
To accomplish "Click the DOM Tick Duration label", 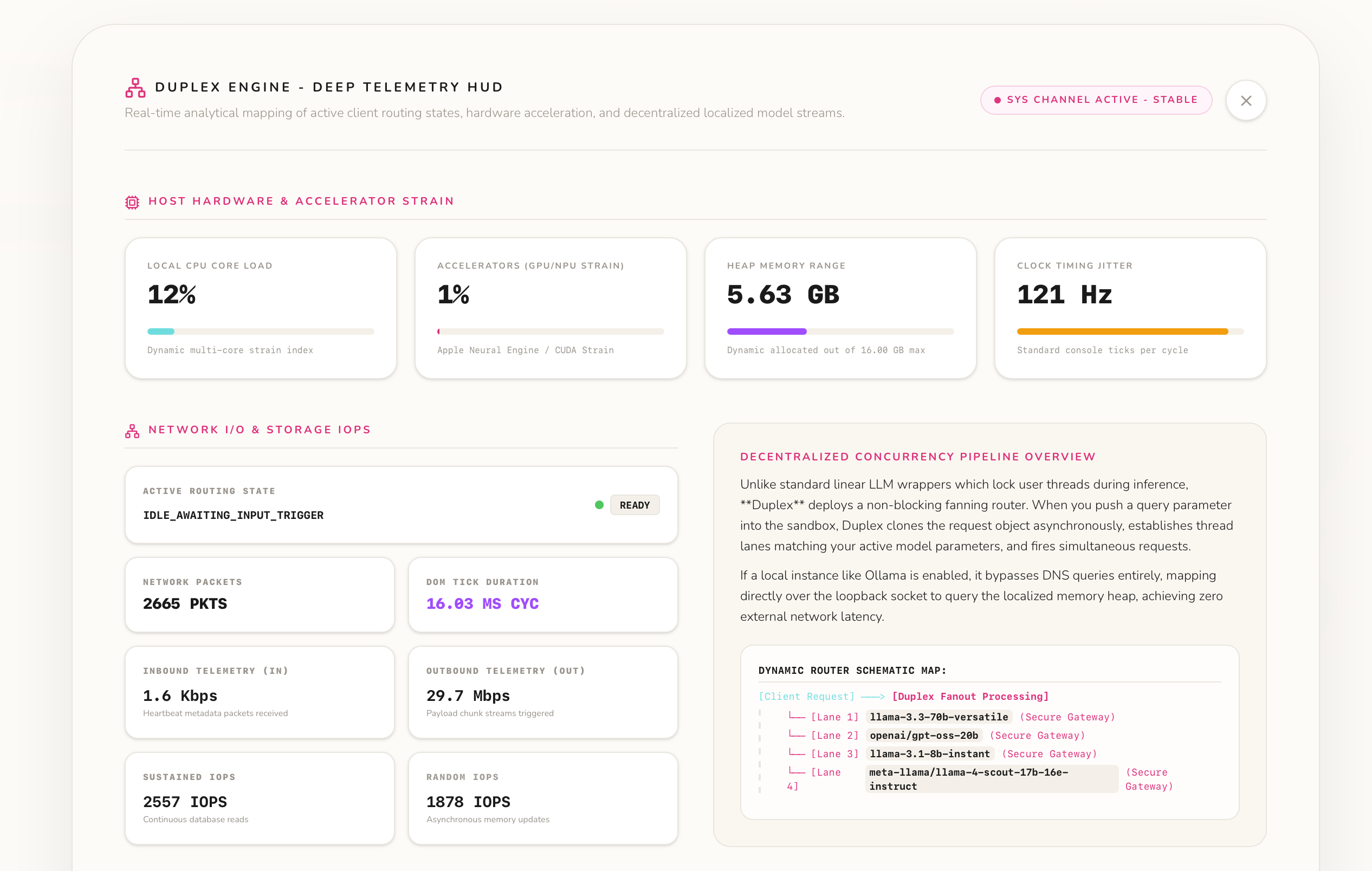I will [x=482, y=582].
